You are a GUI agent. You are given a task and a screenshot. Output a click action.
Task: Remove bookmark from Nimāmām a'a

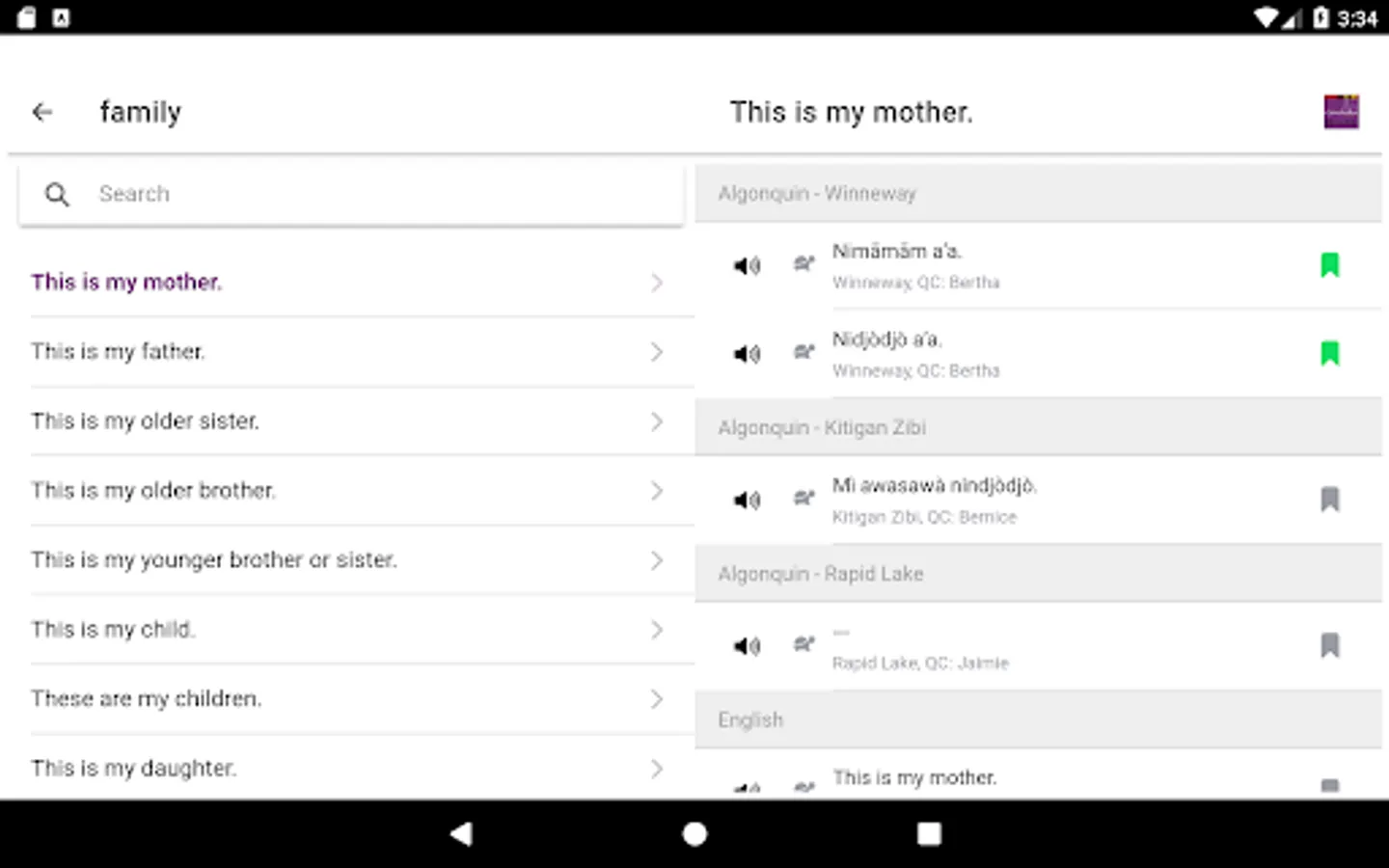click(1330, 265)
